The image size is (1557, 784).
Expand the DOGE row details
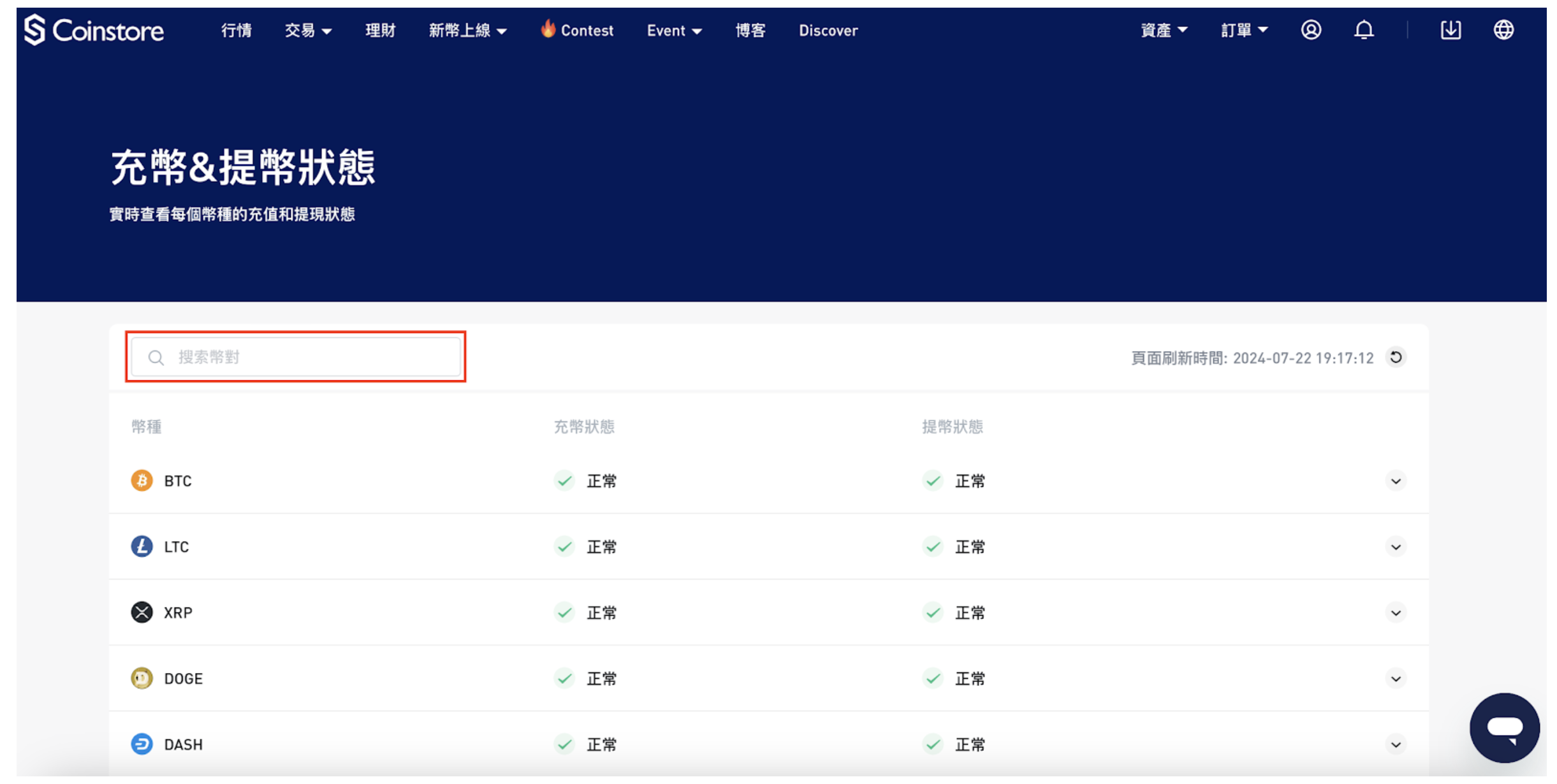1396,679
